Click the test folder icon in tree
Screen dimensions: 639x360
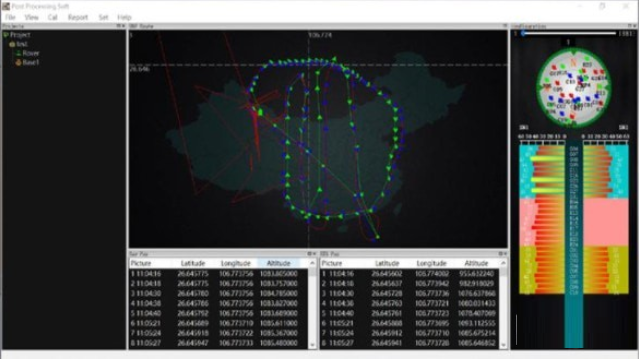12,44
